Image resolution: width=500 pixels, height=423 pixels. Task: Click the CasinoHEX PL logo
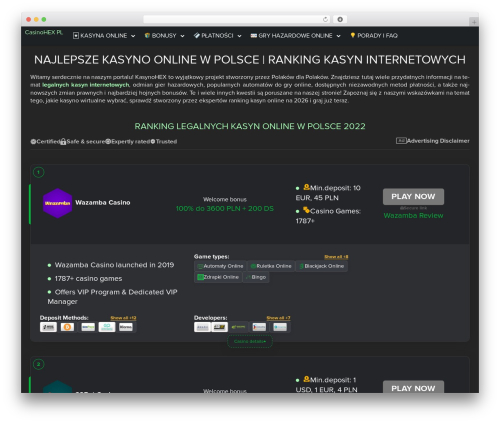[x=44, y=32]
